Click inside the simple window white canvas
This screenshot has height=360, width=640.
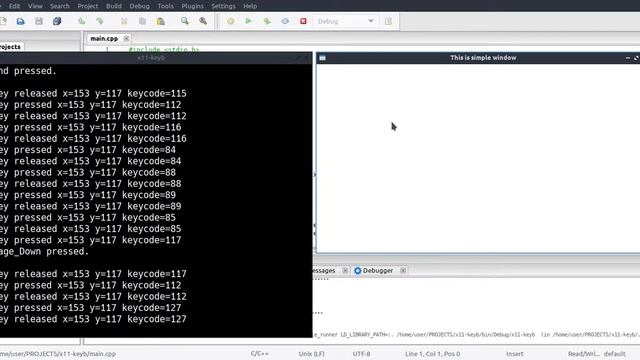pos(478,158)
